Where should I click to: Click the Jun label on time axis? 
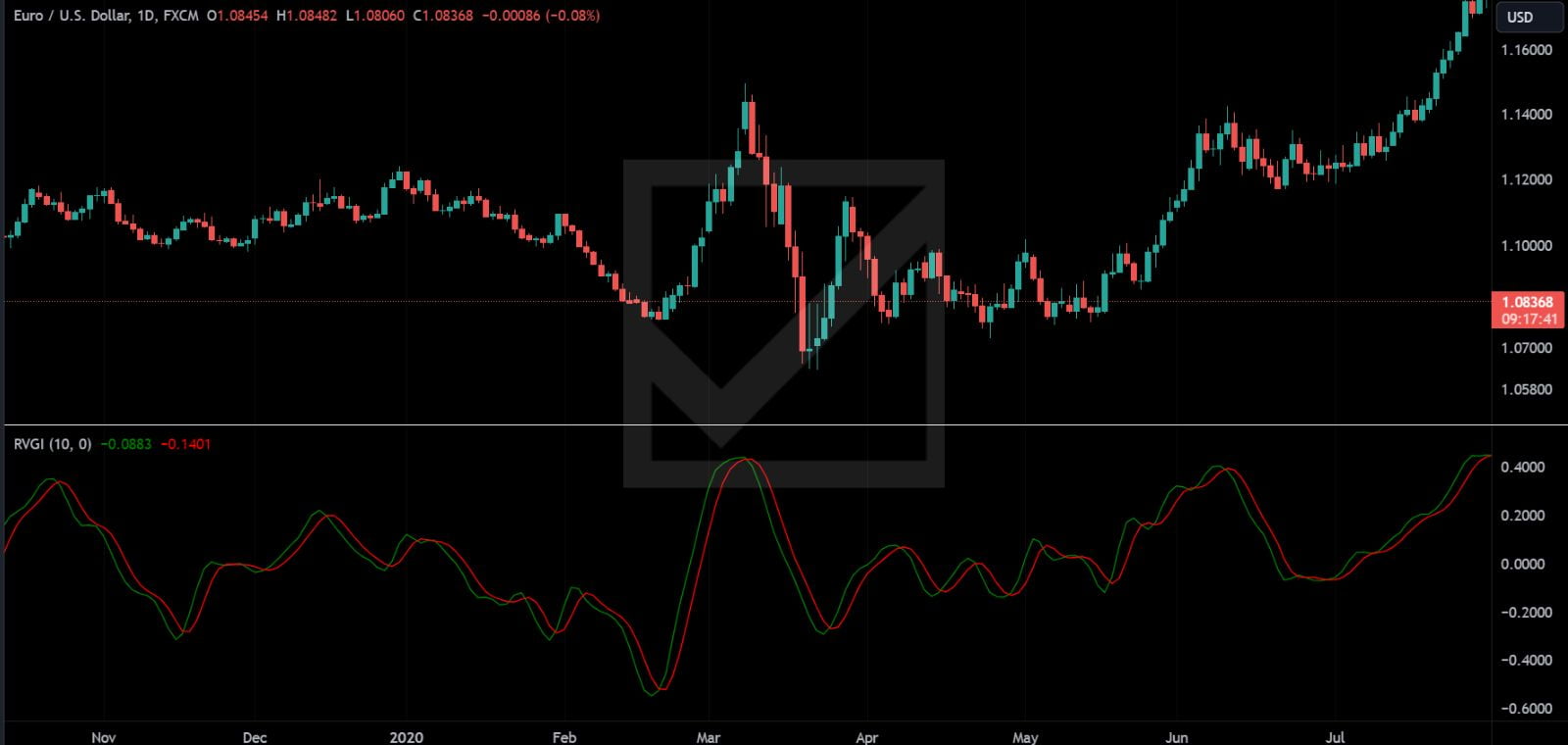pyautogui.click(x=1176, y=737)
